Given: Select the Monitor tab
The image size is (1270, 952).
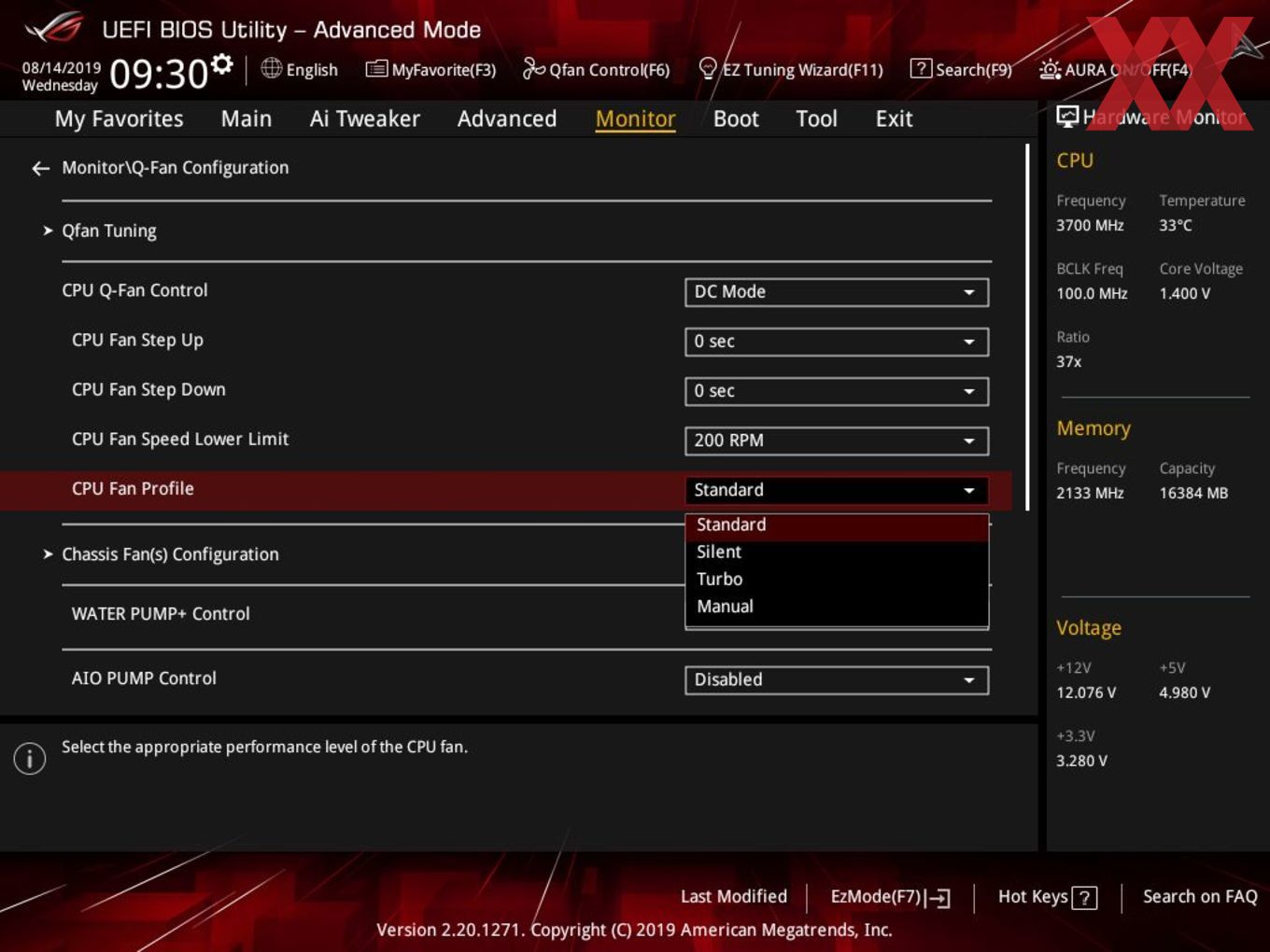Looking at the screenshot, I should point(635,119).
